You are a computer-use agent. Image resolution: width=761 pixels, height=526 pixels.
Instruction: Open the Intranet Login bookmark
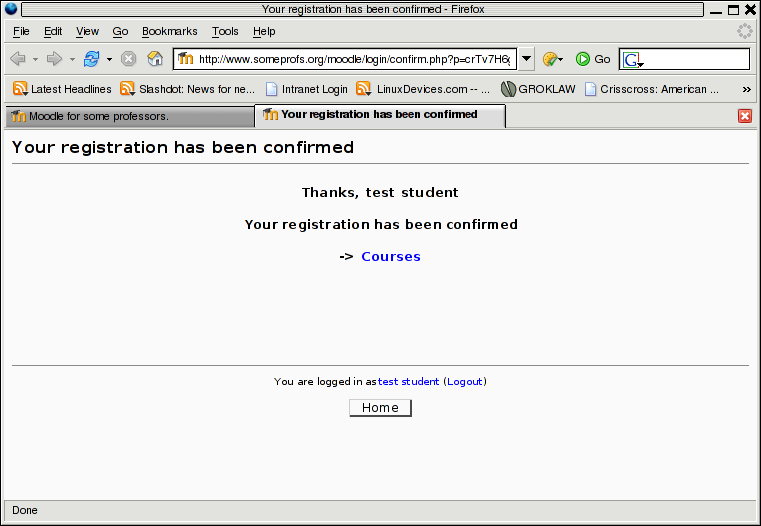tap(307, 89)
